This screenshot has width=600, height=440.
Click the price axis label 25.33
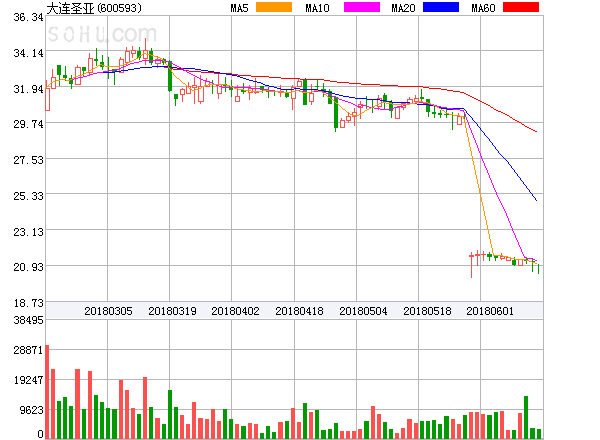coord(28,196)
